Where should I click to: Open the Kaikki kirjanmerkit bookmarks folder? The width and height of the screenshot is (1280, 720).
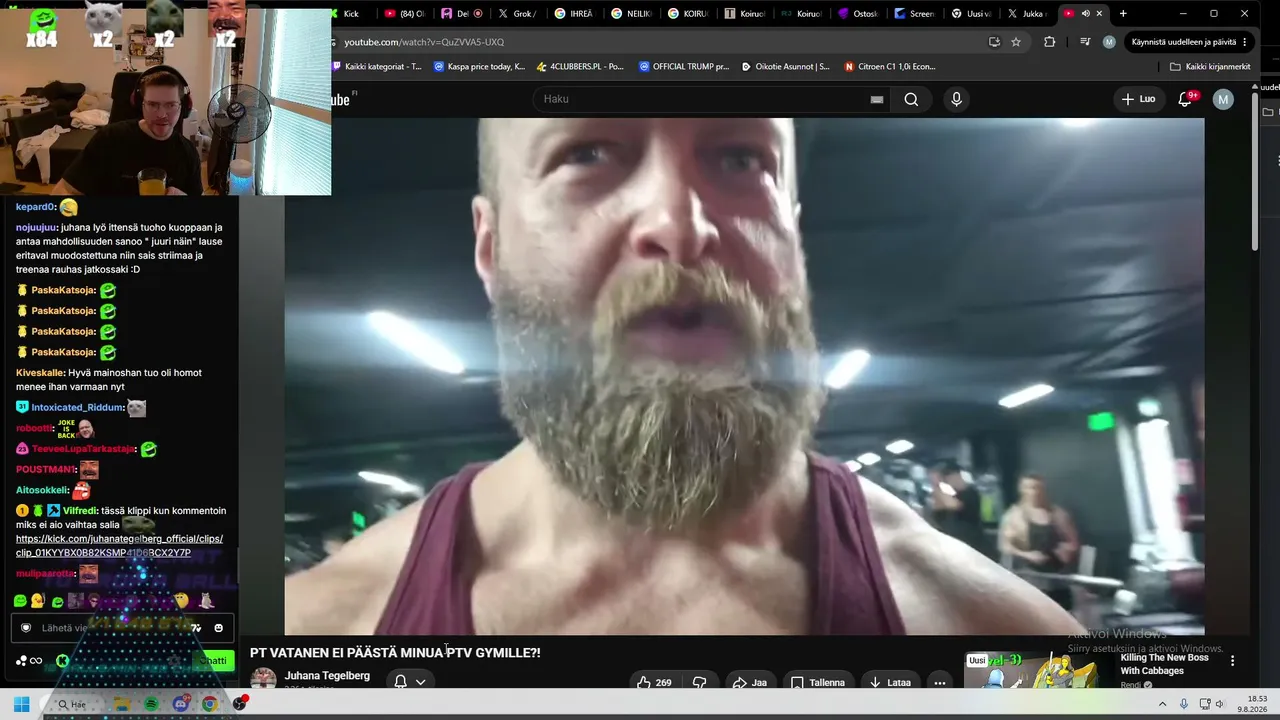point(1210,67)
